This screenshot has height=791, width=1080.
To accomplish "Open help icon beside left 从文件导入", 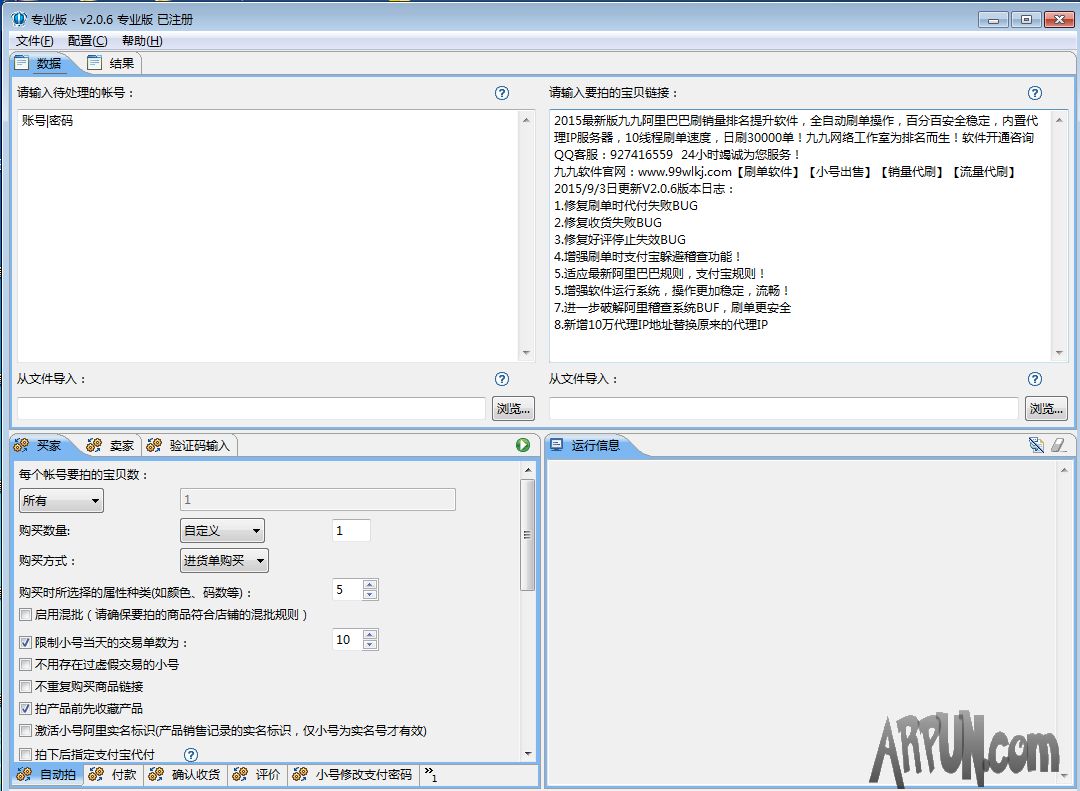I will tap(502, 379).
